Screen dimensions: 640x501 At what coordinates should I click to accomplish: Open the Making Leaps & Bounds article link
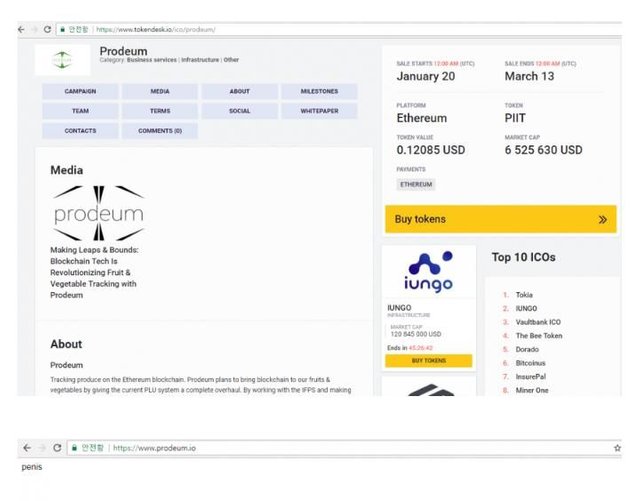(94, 272)
